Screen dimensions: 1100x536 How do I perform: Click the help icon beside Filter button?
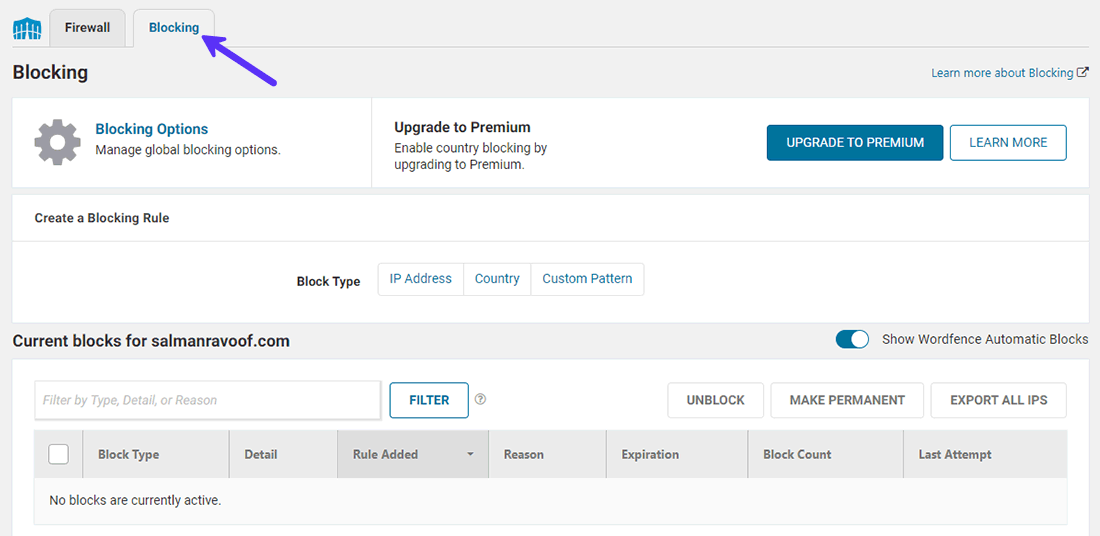click(481, 399)
